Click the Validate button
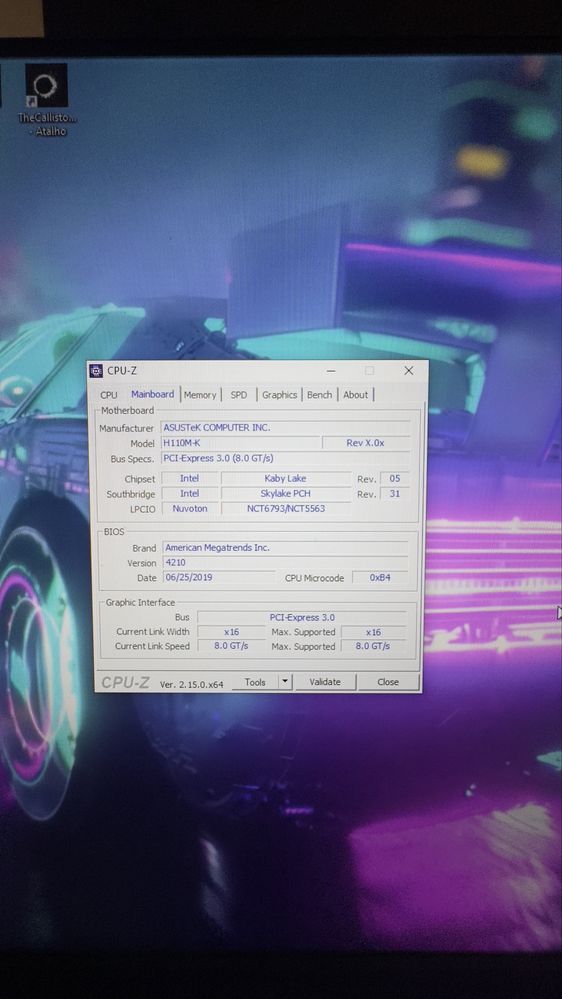The image size is (562, 999). (325, 682)
